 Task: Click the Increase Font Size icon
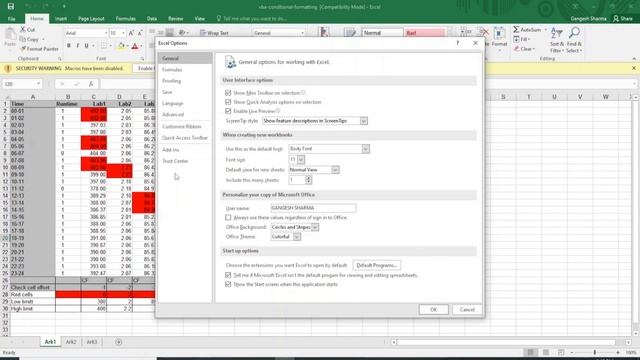(x=131, y=33)
